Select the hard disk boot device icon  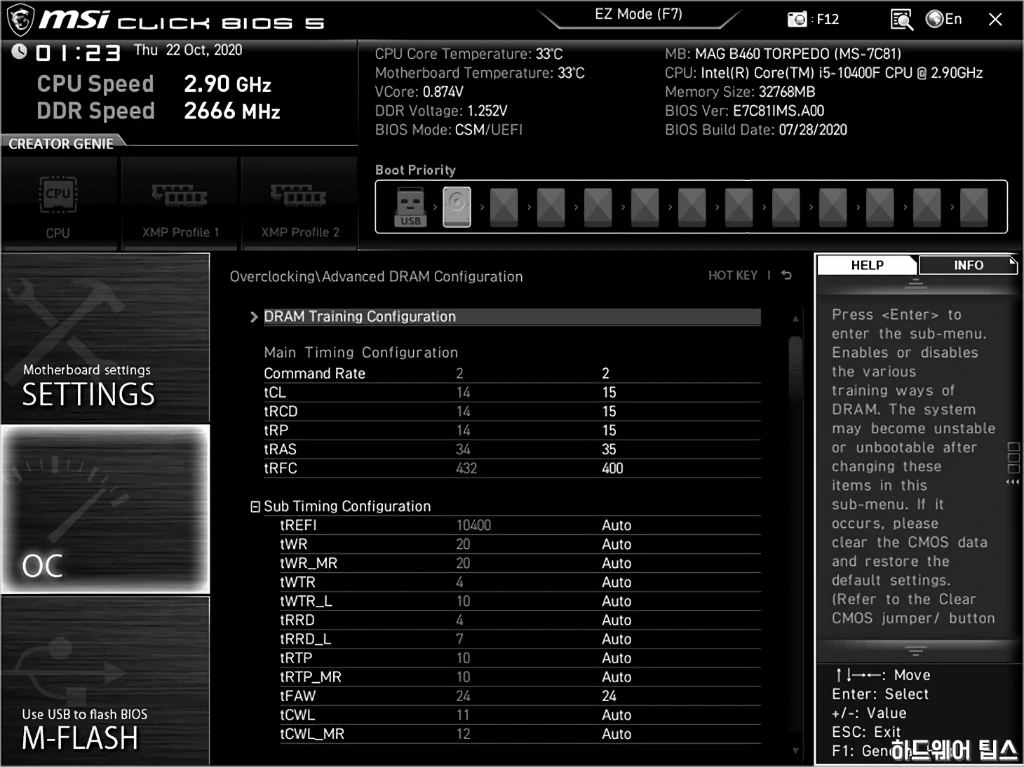pos(456,207)
